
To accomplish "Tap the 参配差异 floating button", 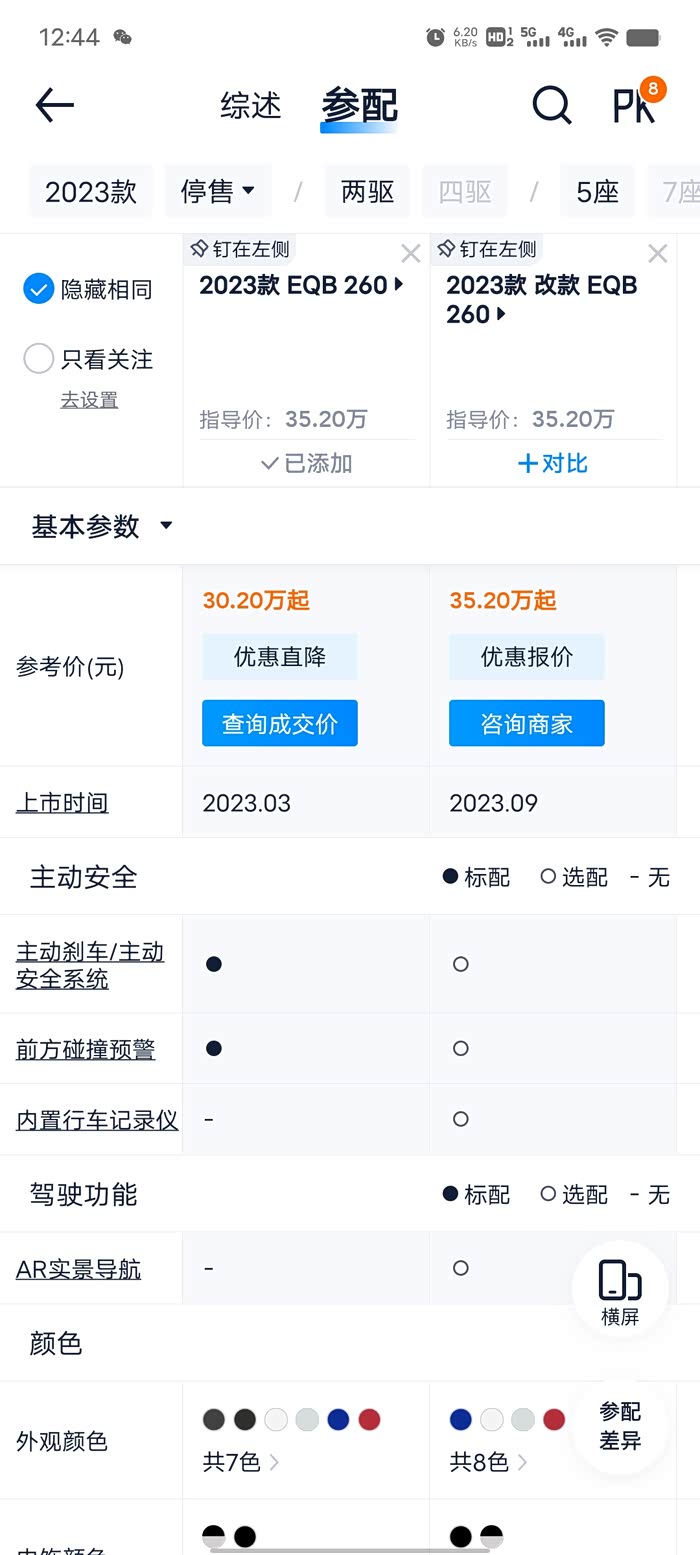I will [x=620, y=1426].
